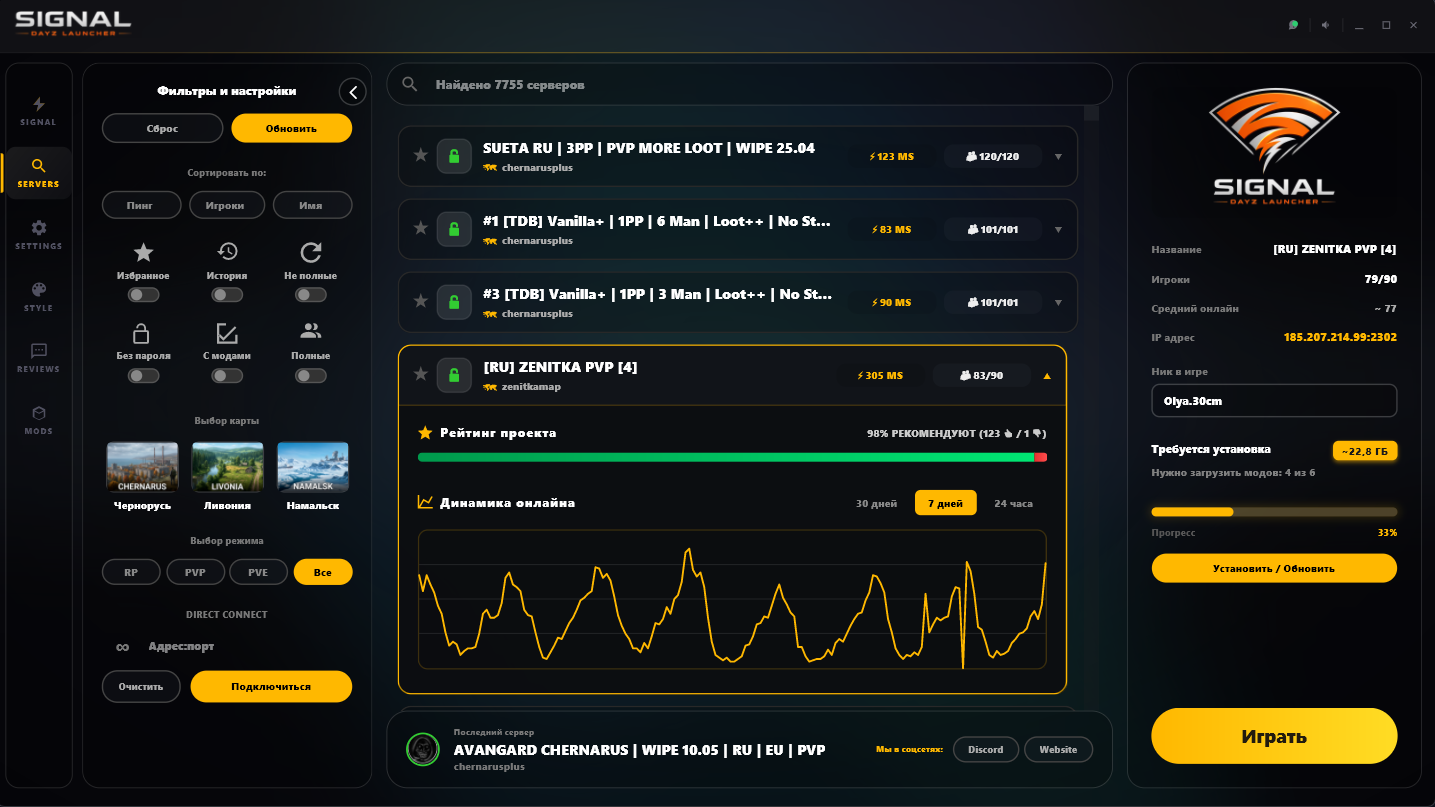Select the RP mode filter

coord(131,572)
